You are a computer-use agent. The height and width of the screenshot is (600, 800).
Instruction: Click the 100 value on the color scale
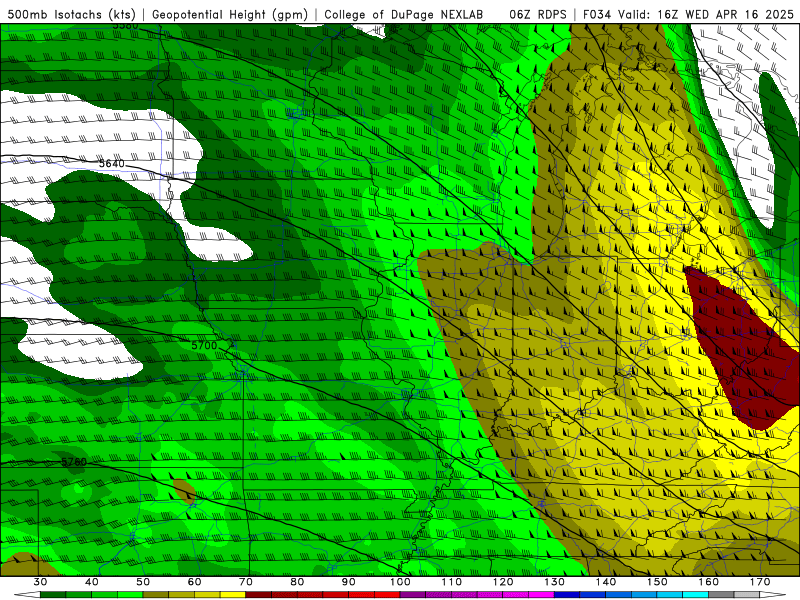(400, 582)
